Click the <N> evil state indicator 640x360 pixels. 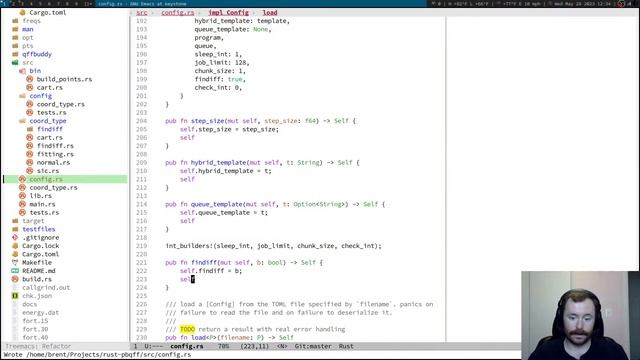pos(282,346)
